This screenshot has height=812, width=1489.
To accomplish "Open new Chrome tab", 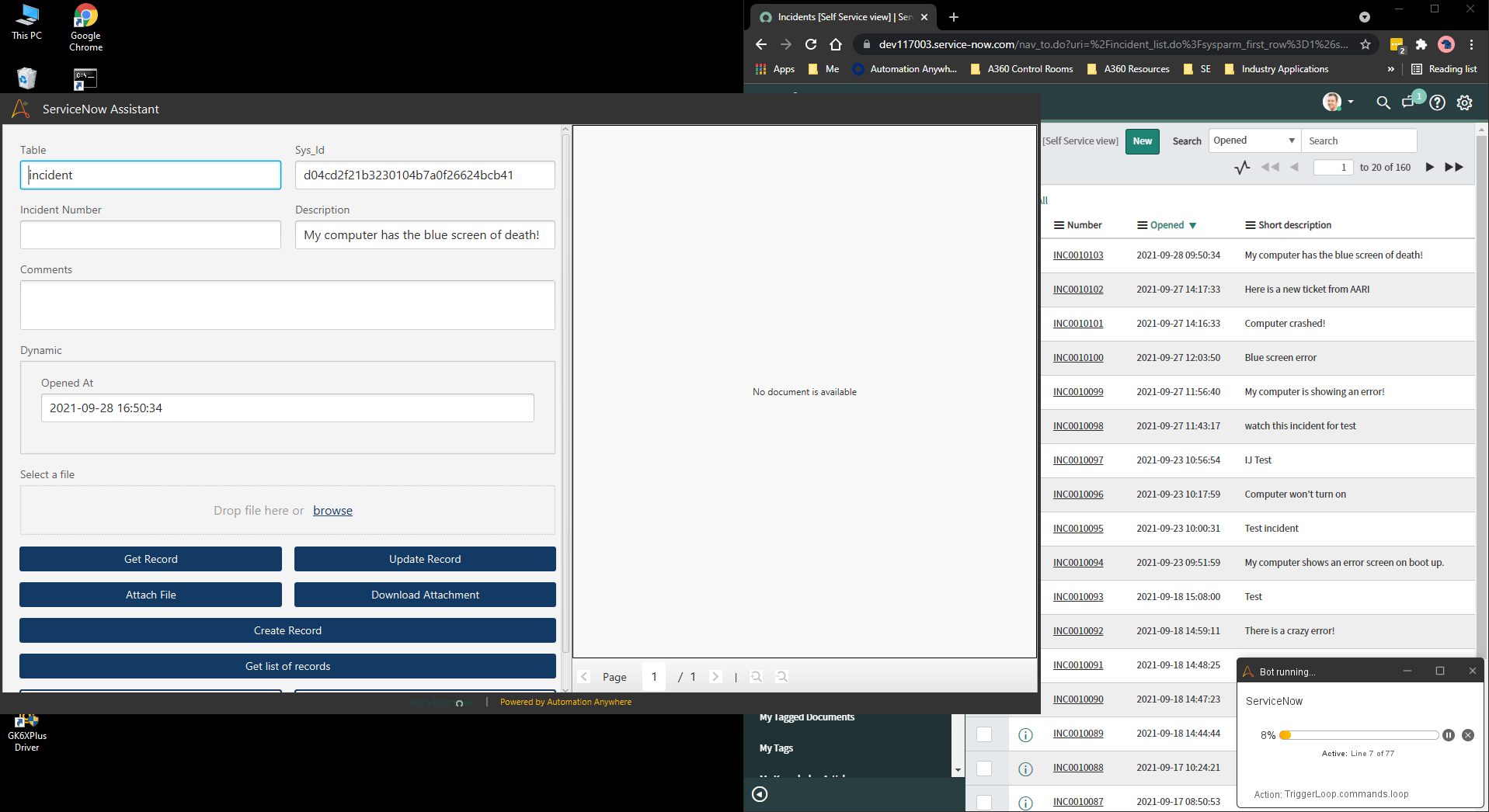I will pos(954,17).
